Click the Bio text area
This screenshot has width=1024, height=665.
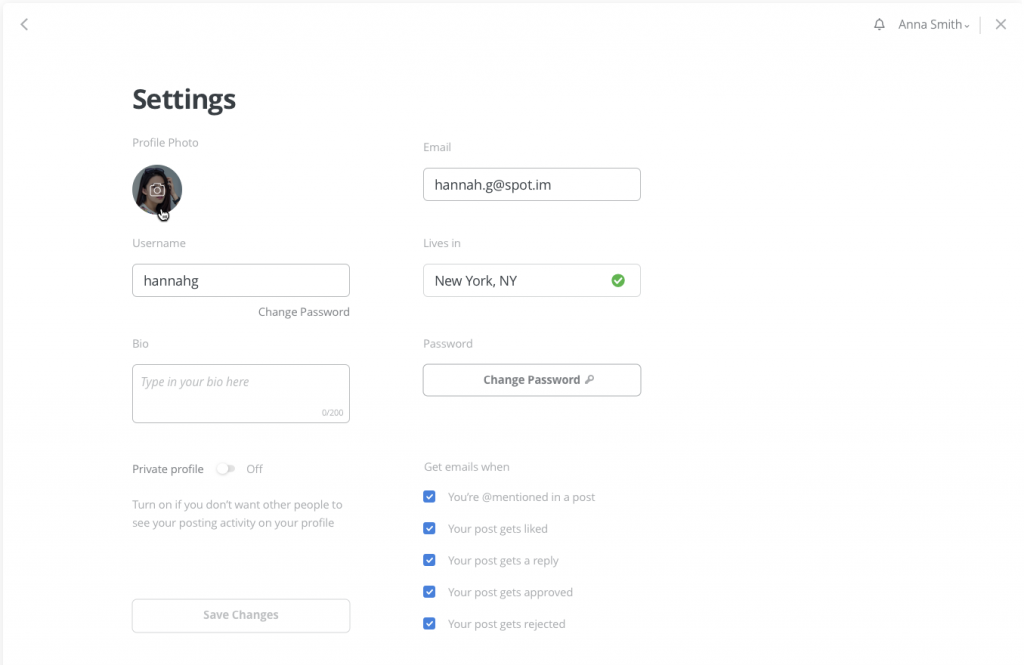click(241, 393)
